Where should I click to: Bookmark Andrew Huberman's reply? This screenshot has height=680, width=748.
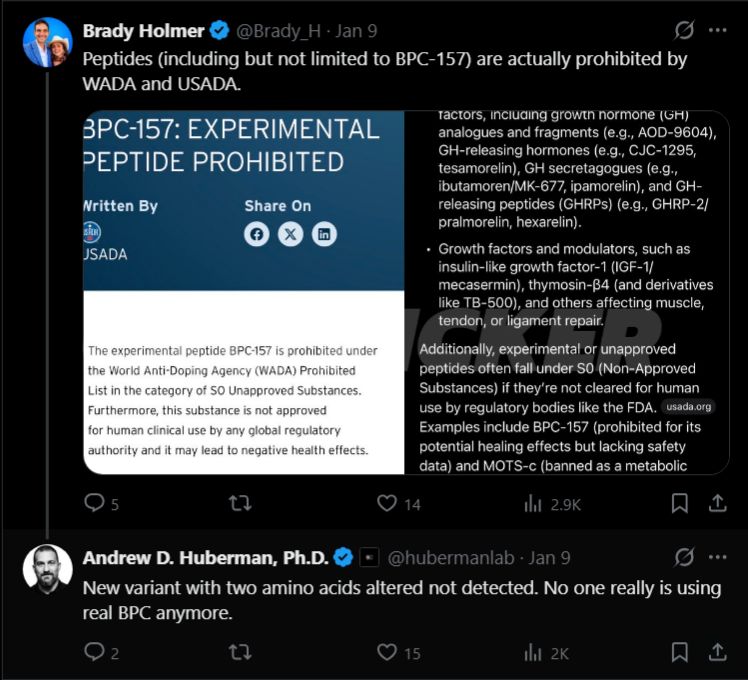coord(679,653)
